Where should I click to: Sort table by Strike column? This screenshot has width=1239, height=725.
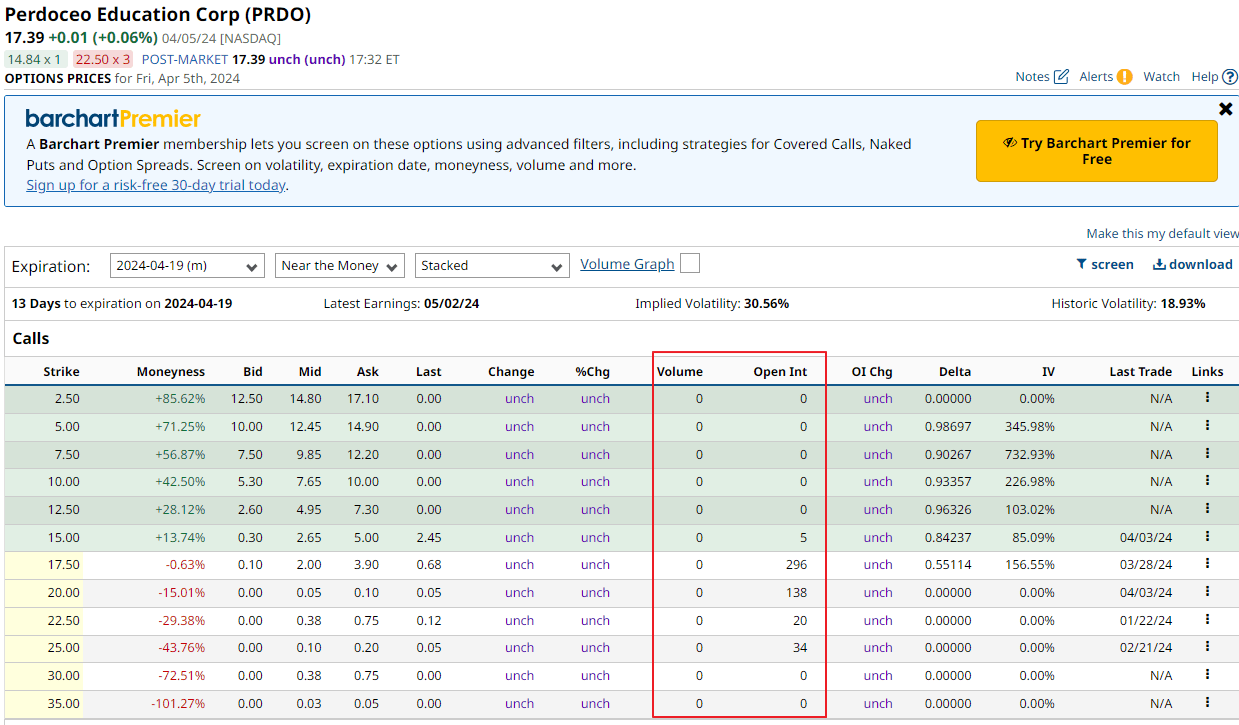tap(61, 372)
